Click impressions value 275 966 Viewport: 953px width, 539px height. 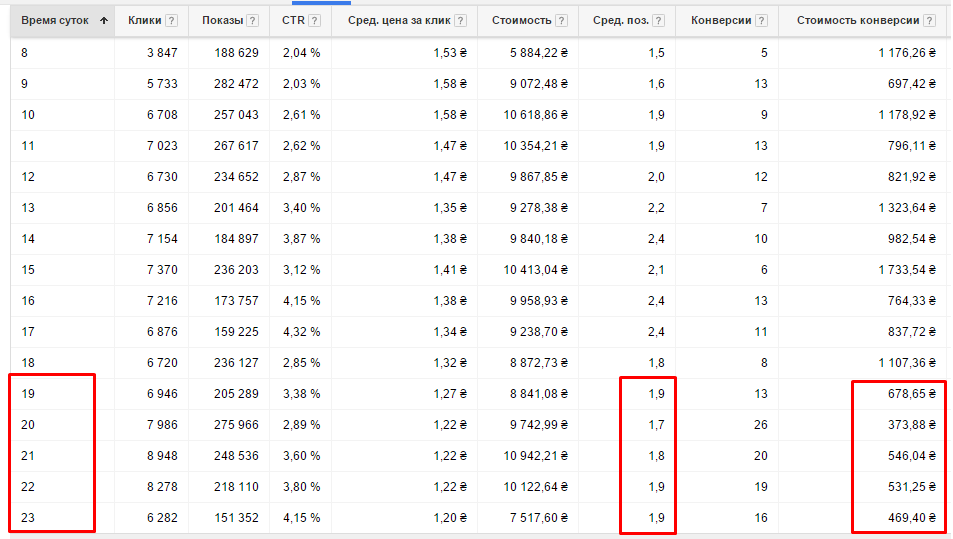coord(236,425)
